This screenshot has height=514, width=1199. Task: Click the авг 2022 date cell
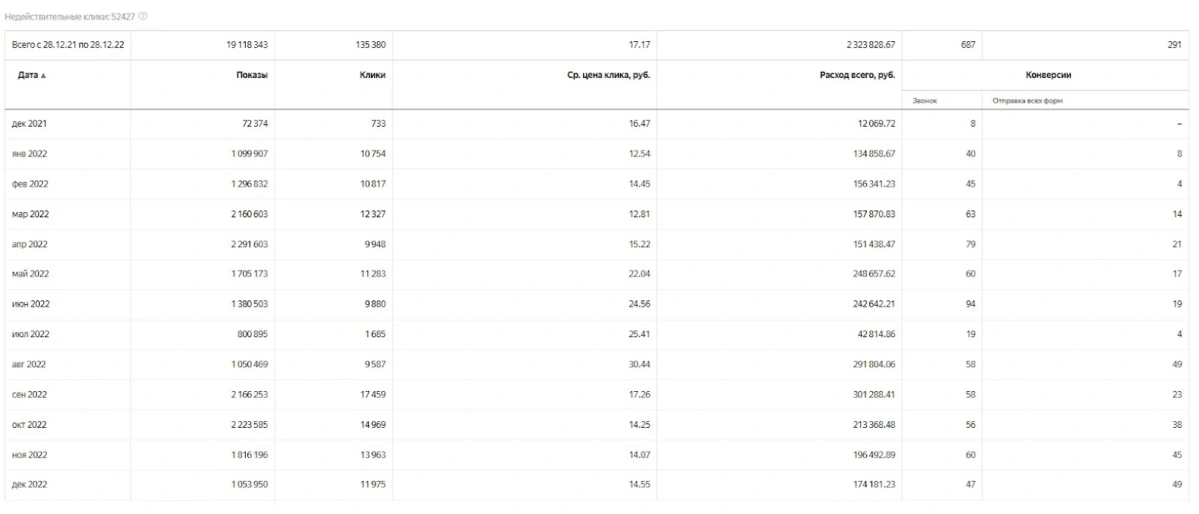click(x=29, y=364)
